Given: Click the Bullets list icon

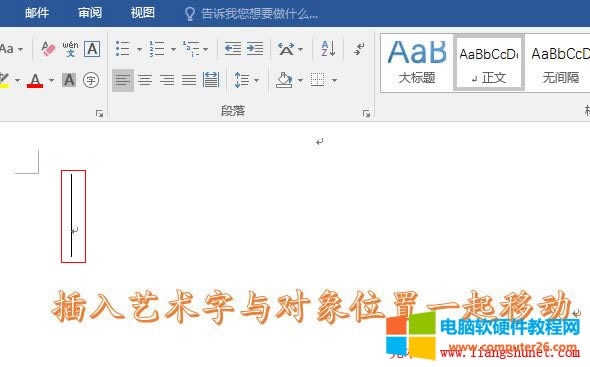Looking at the screenshot, I should pyautogui.click(x=123, y=49).
